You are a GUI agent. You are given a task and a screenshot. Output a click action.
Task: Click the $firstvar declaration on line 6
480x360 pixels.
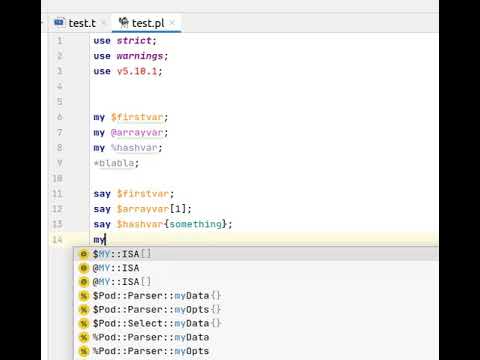(137, 117)
